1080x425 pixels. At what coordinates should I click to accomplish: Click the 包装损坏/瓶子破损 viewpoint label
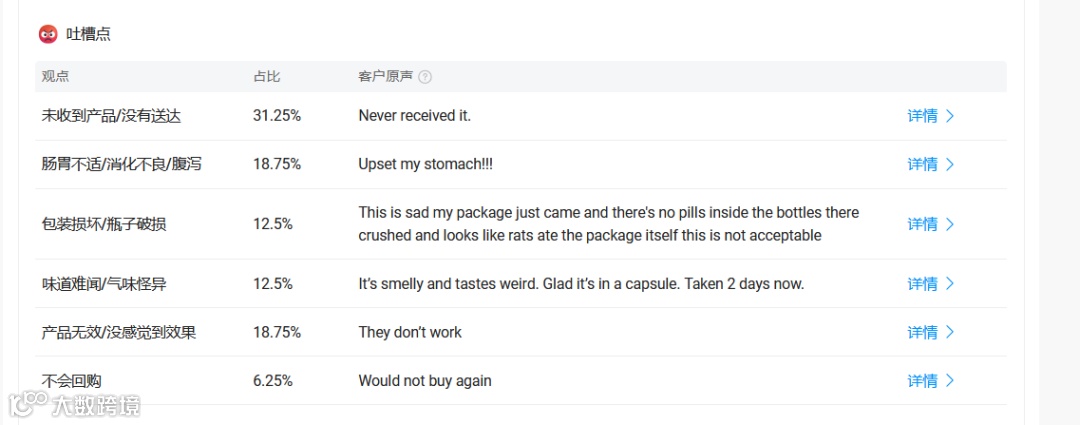pyautogui.click(x=104, y=224)
